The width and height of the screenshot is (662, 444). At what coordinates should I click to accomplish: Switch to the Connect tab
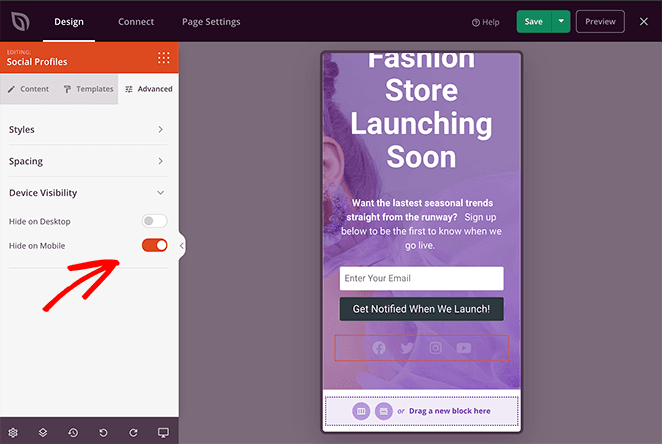[x=136, y=21]
